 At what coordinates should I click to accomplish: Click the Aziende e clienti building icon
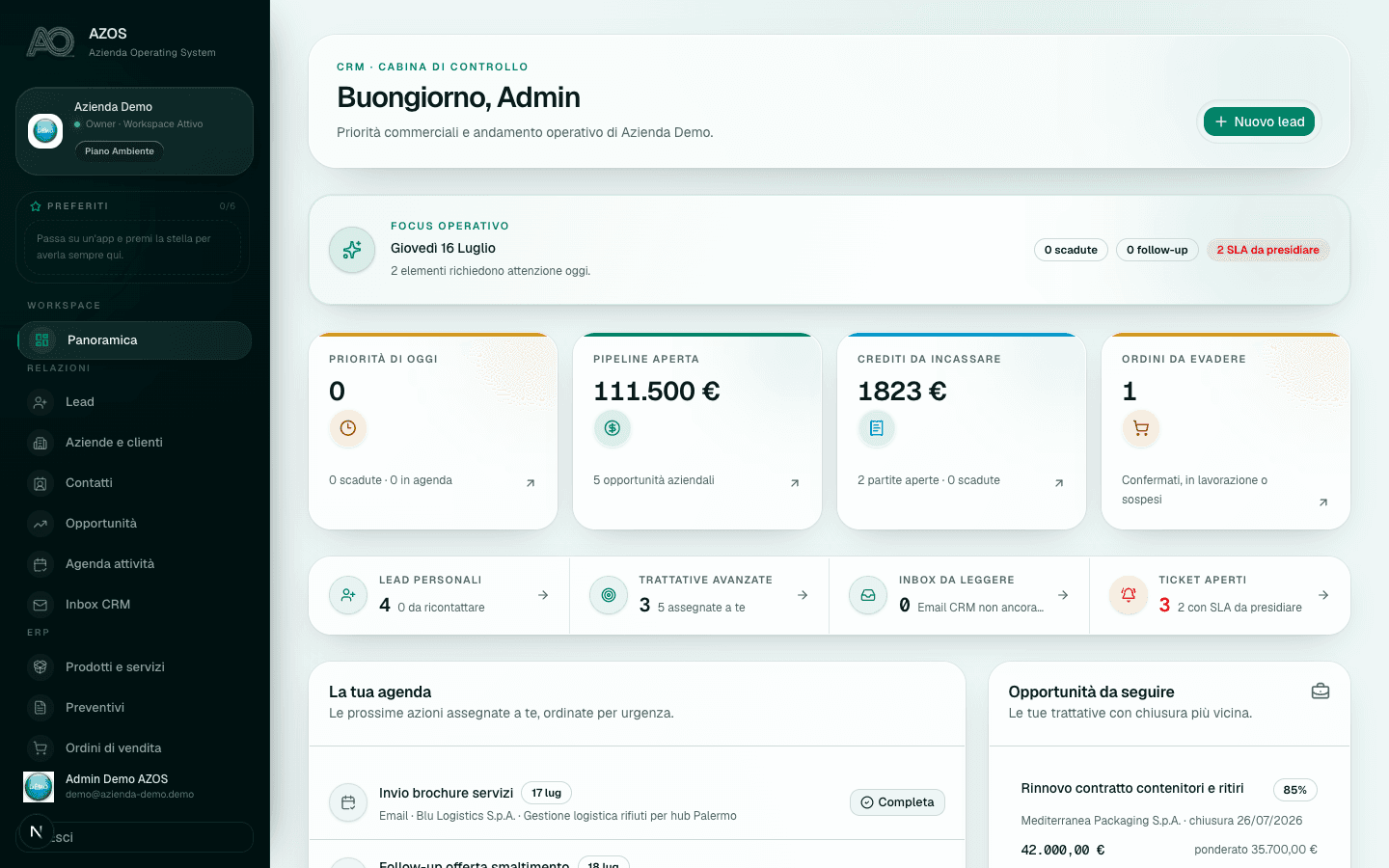coord(41,443)
